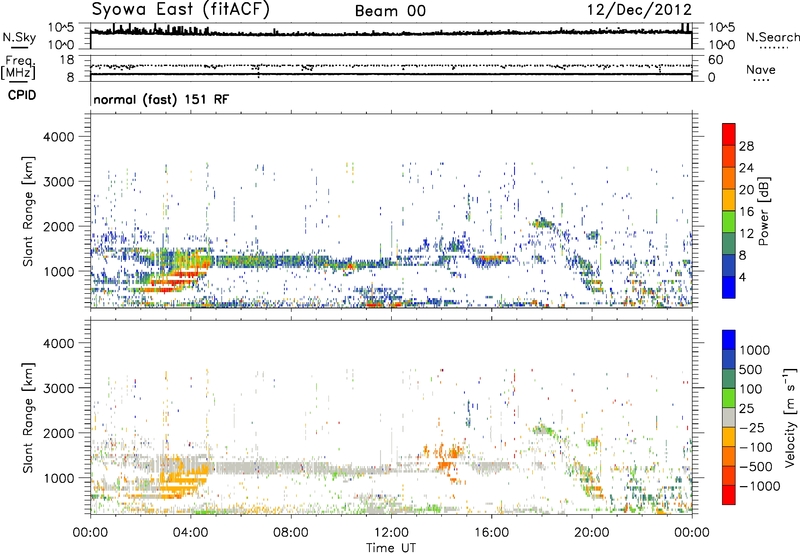
Task: Click the '12:00' time tick label
Action: pos(391,533)
